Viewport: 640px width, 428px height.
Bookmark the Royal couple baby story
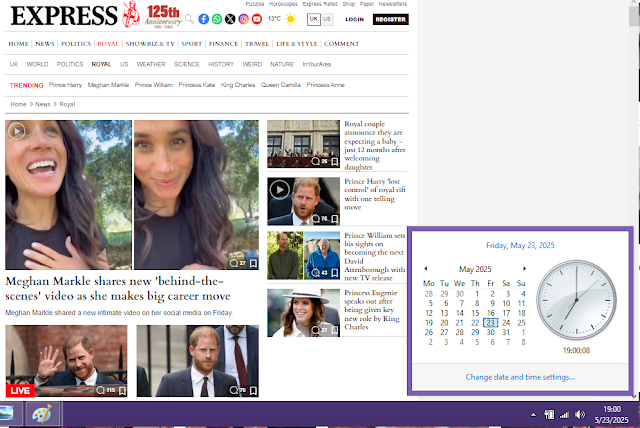(335, 162)
